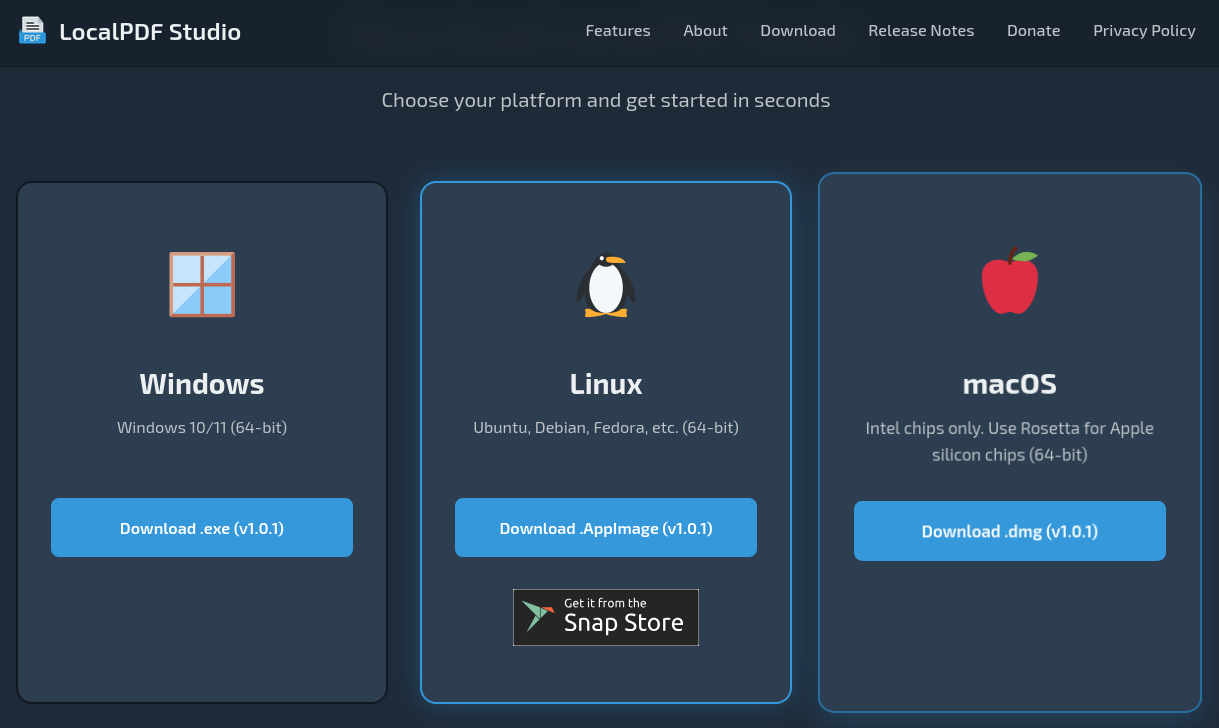Download the macOS .dmg installer
Screen dimensions: 1219x728
click(1009, 531)
